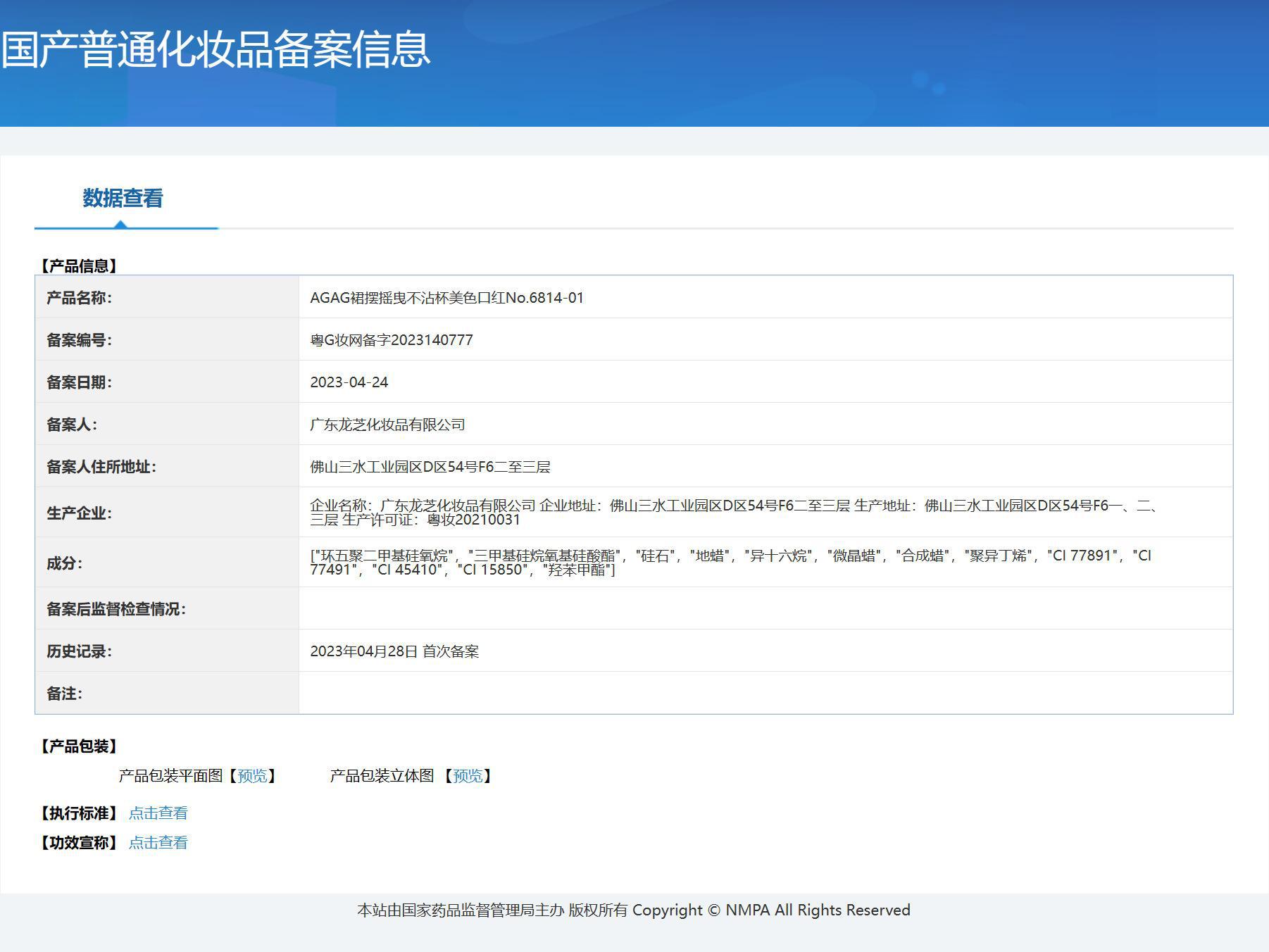Image resolution: width=1269 pixels, height=952 pixels.
Task: Select the filing date 2023-04-24
Action: click(x=349, y=382)
